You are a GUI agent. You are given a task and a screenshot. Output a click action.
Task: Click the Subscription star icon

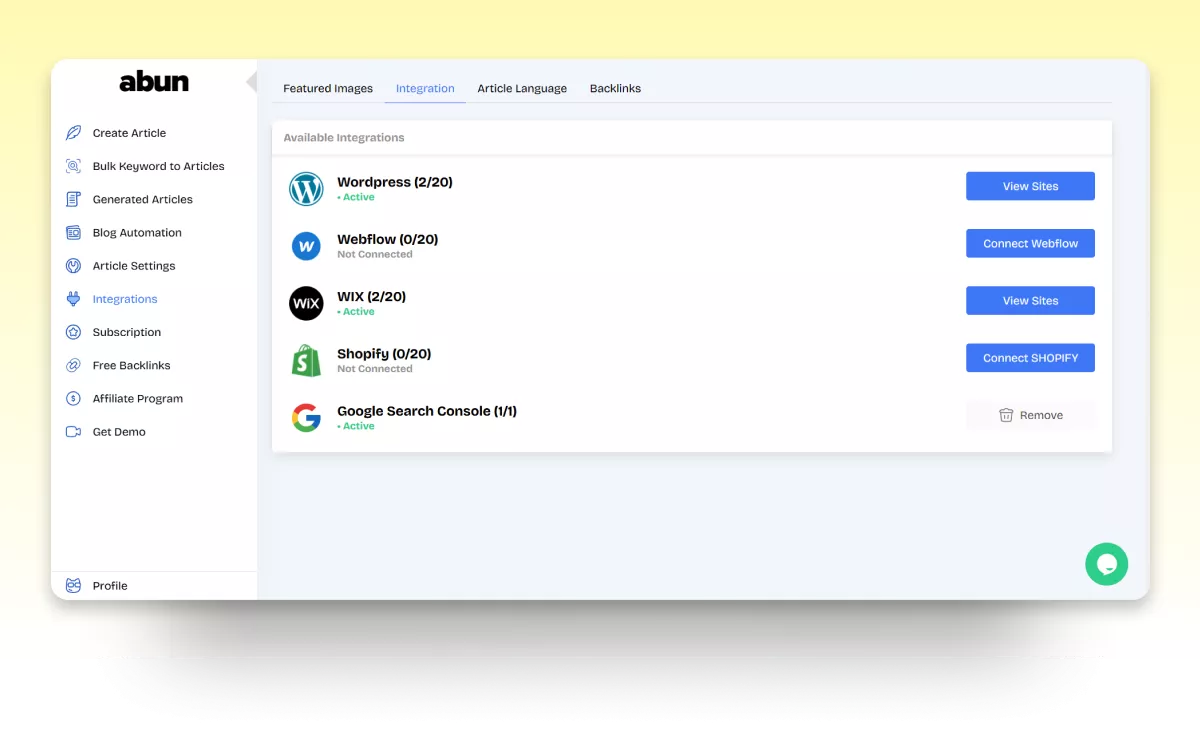73,332
